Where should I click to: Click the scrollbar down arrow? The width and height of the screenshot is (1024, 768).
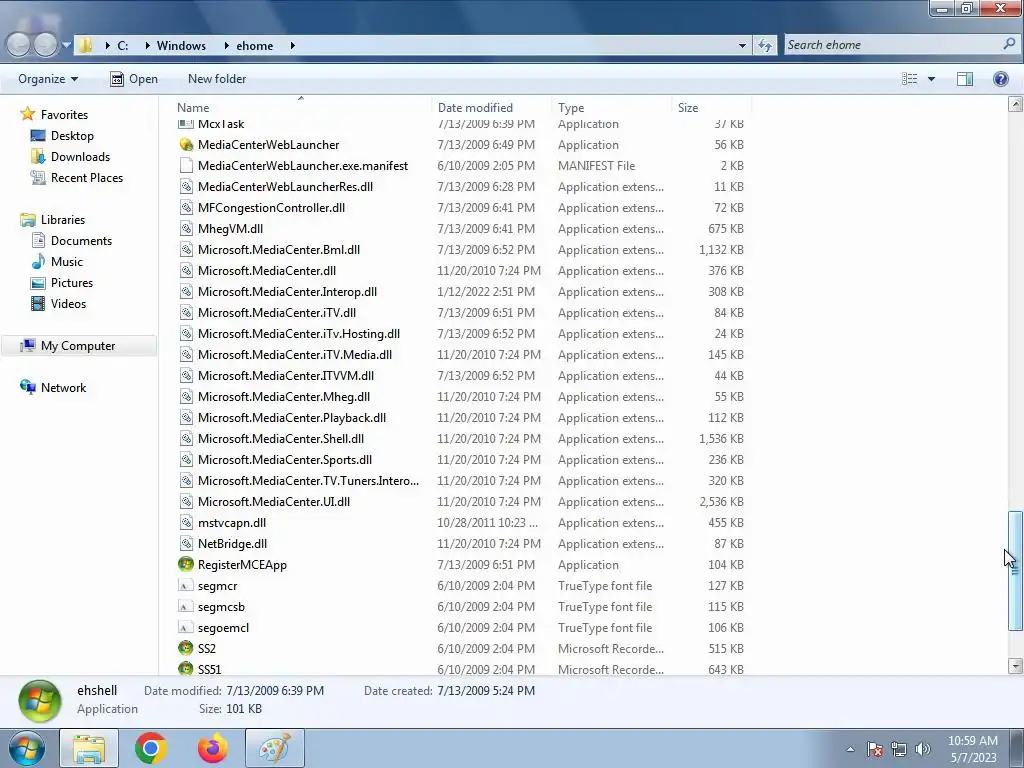[x=1015, y=666]
